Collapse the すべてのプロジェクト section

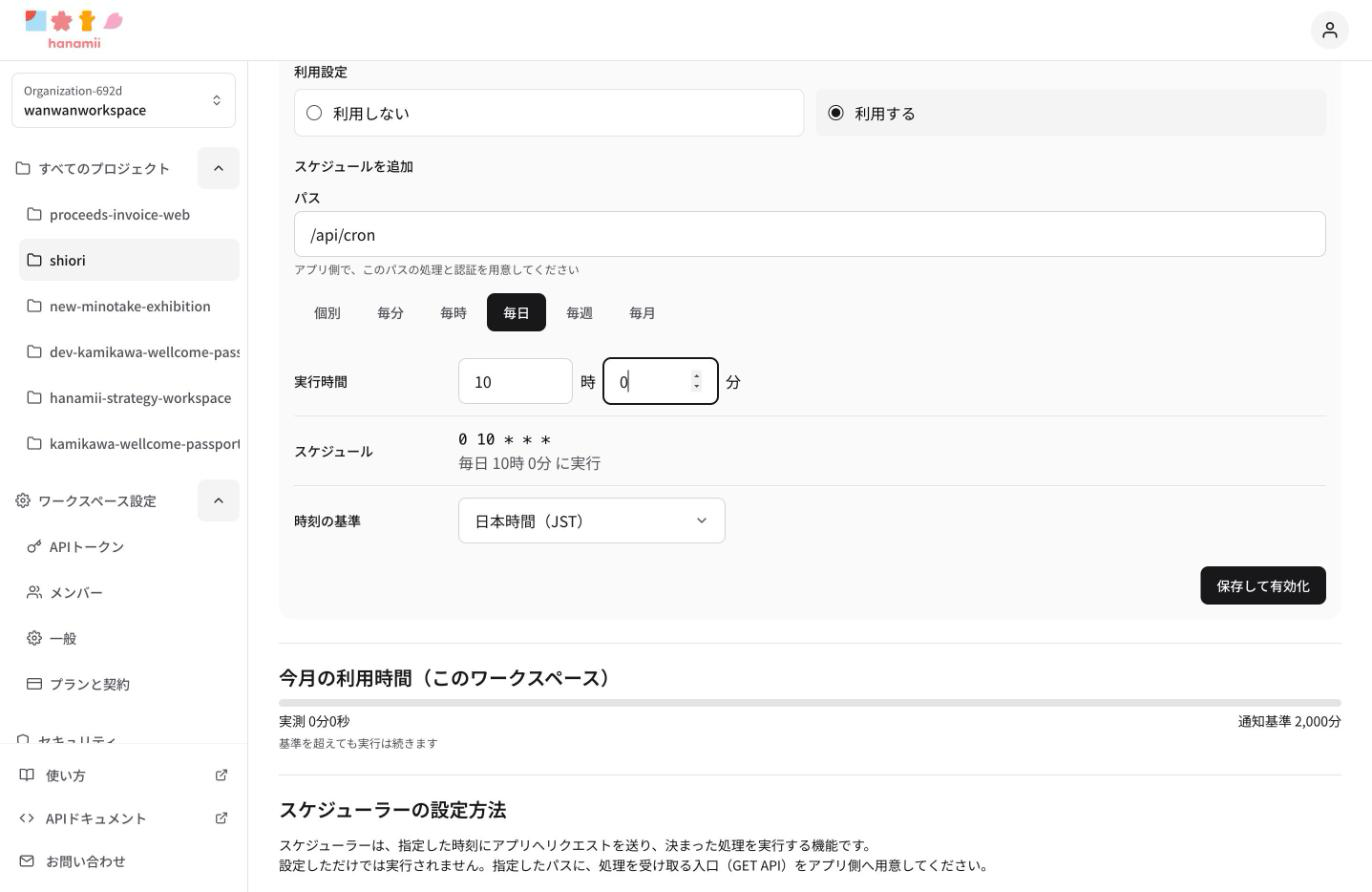[x=218, y=168]
